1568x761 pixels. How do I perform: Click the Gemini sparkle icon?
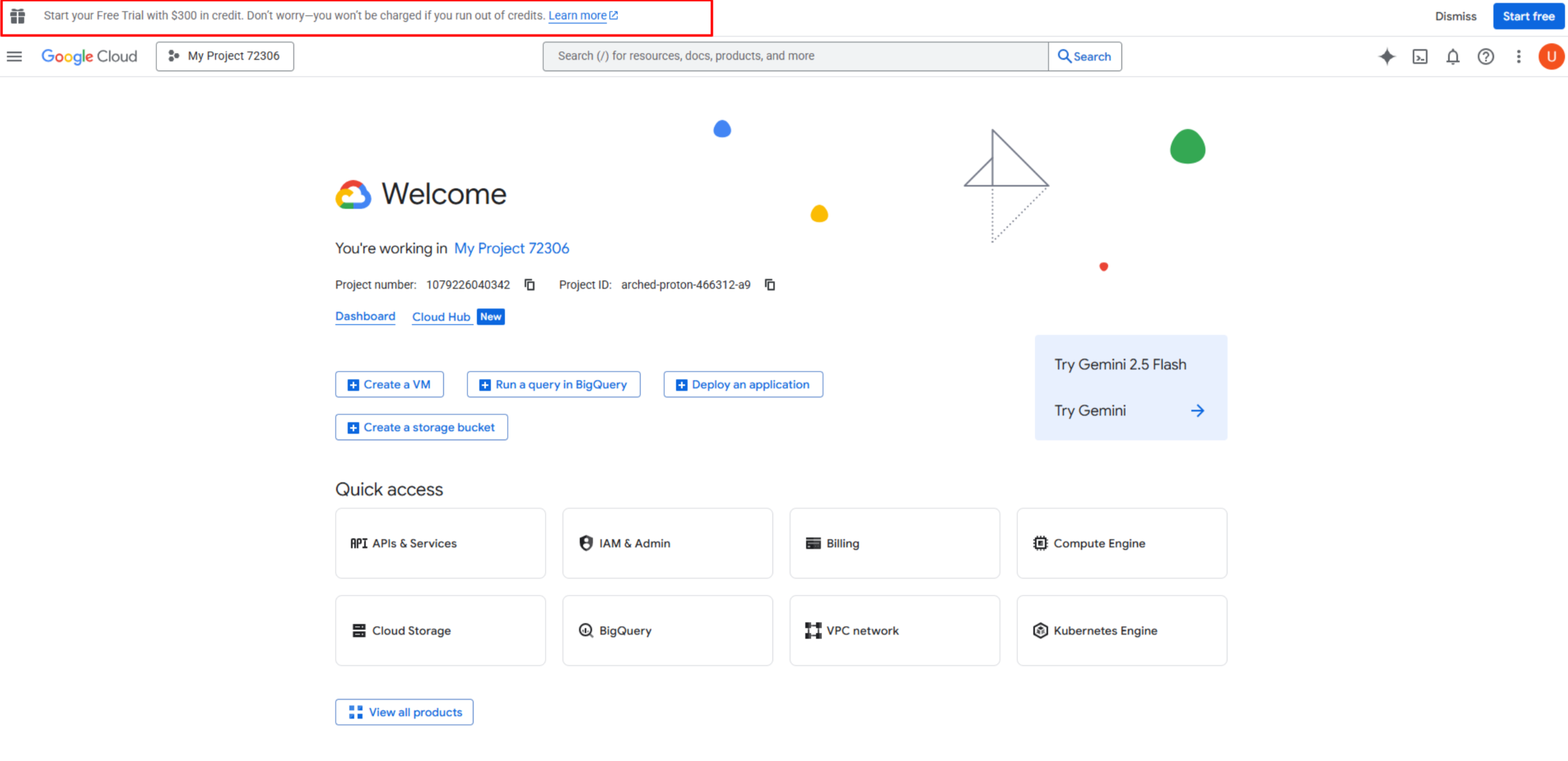(1387, 57)
